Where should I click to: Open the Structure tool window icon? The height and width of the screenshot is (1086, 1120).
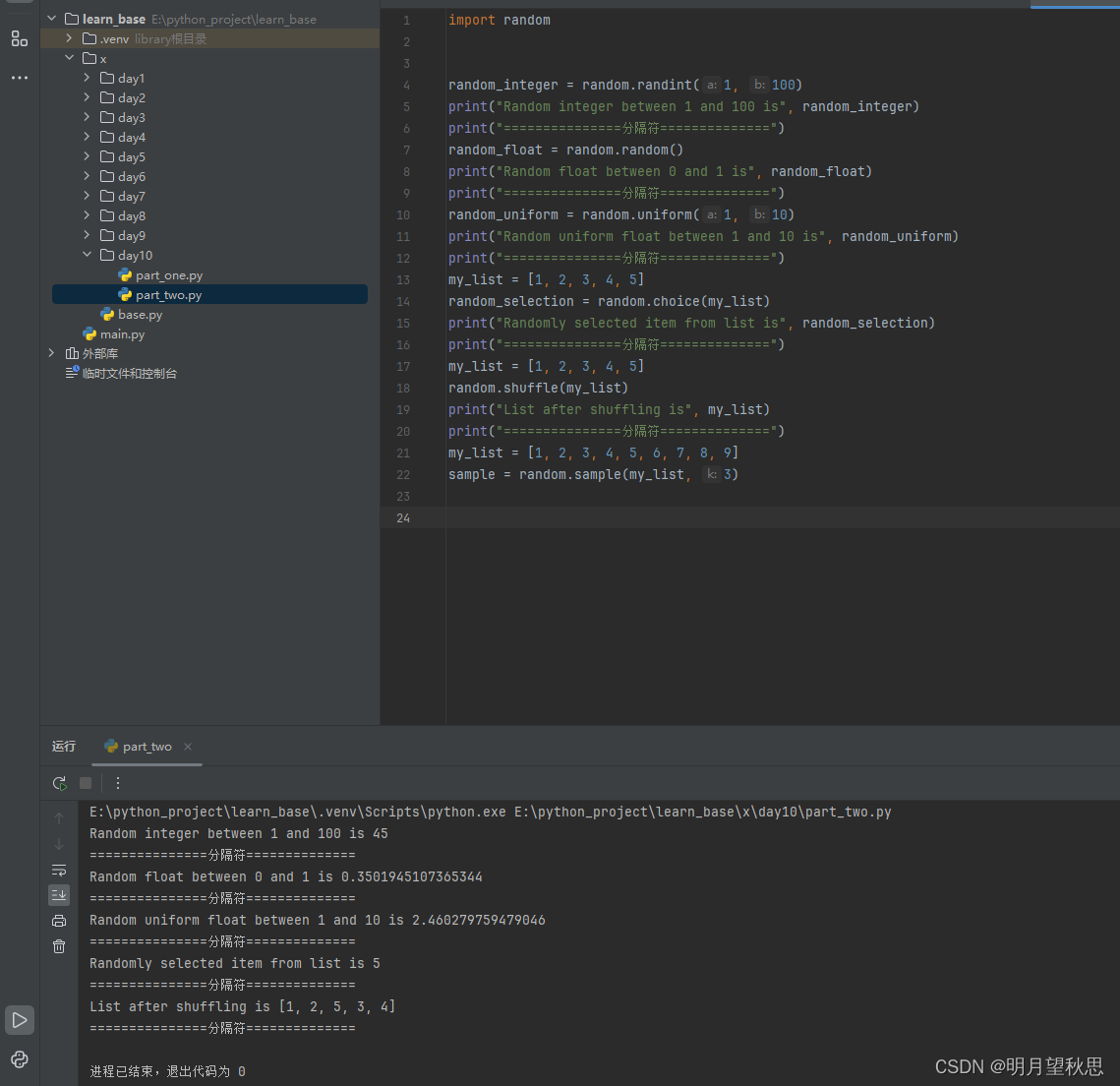point(20,38)
